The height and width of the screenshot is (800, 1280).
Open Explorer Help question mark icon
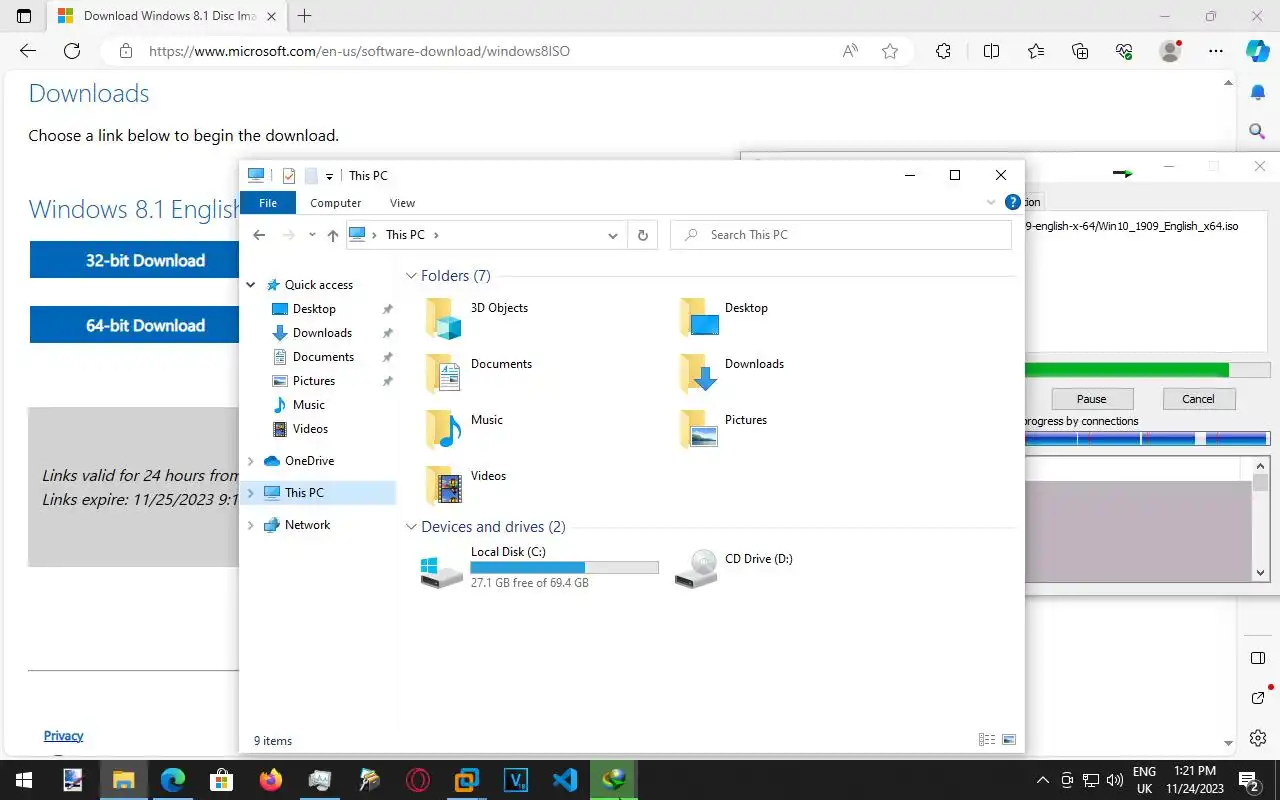click(x=1013, y=202)
